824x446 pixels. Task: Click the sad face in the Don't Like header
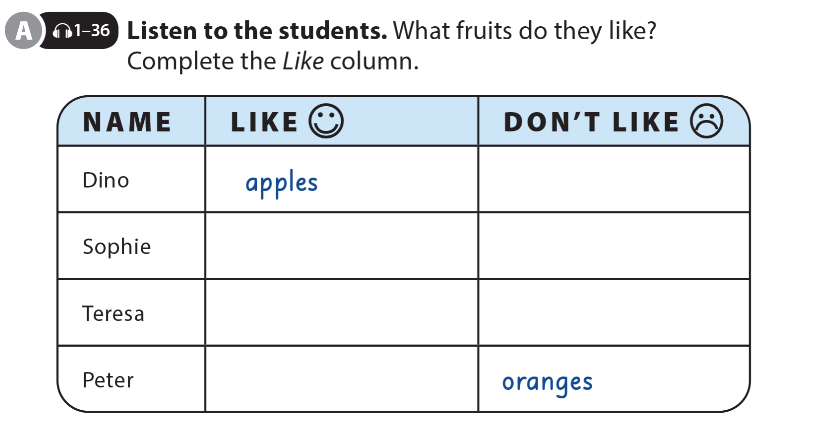pyautogui.click(x=706, y=121)
